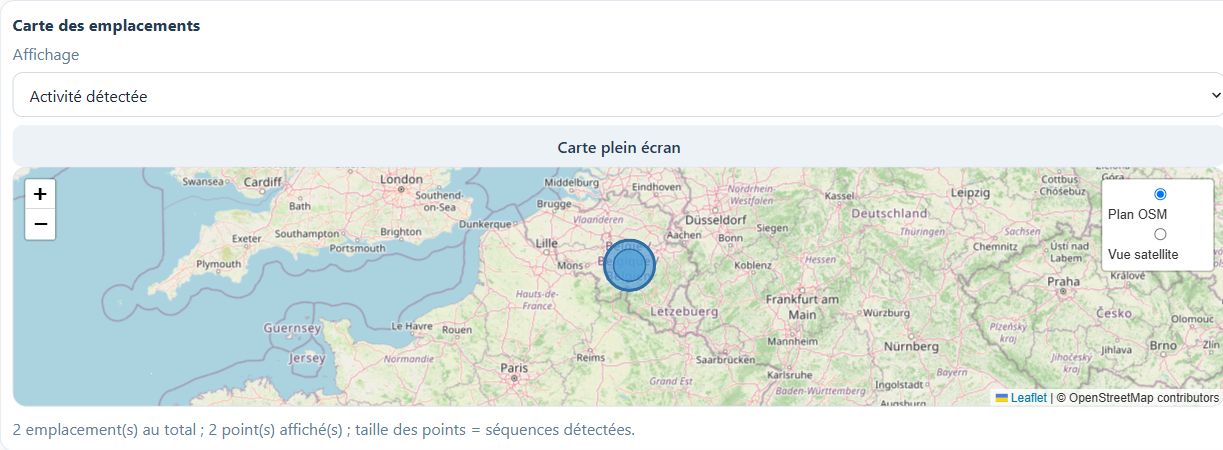Open the Affichage dropdown showing Activité détectée
The image size is (1223, 450).
pyautogui.click(x=618, y=95)
